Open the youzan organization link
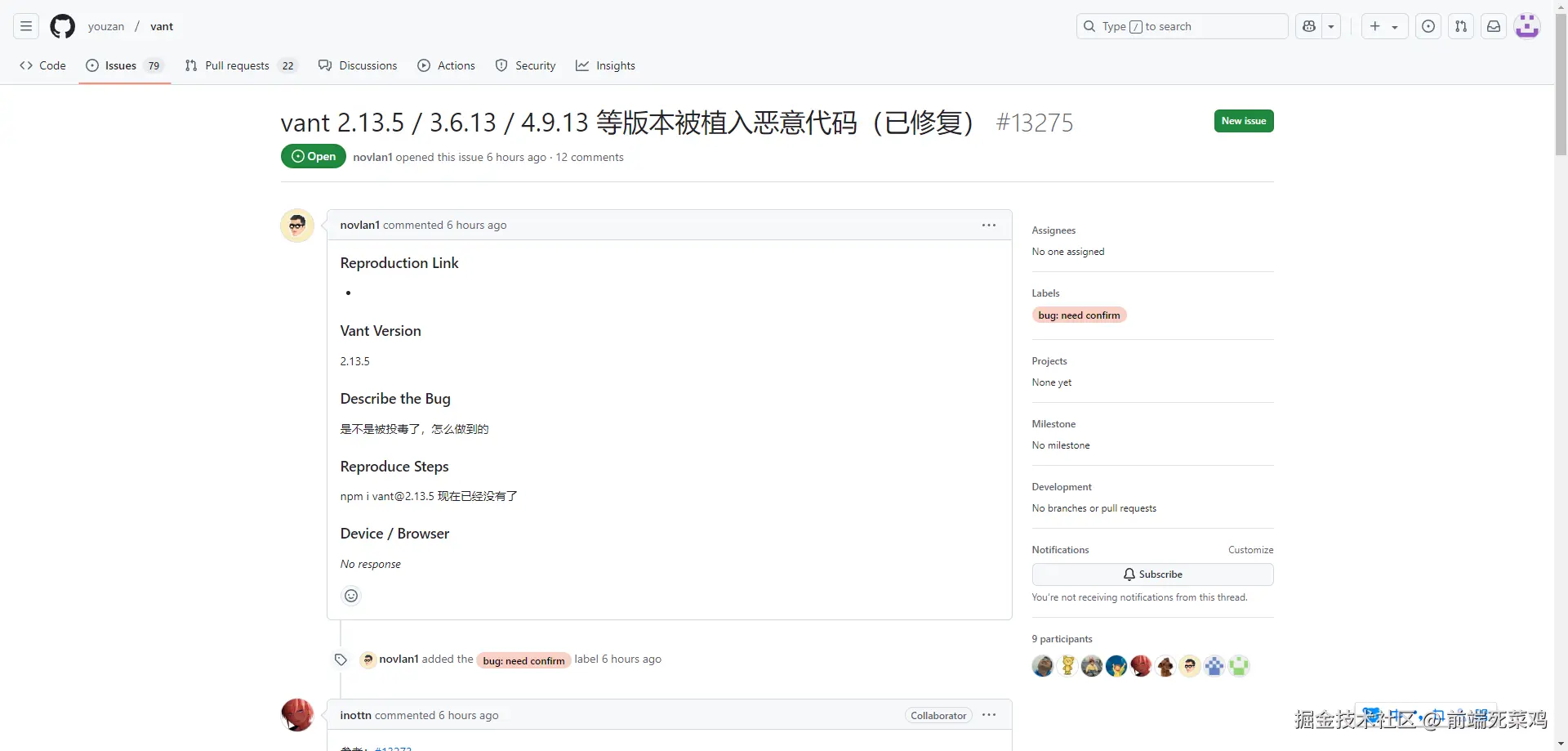This screenshot has width=1568, height=751. [x=106, y=26]
